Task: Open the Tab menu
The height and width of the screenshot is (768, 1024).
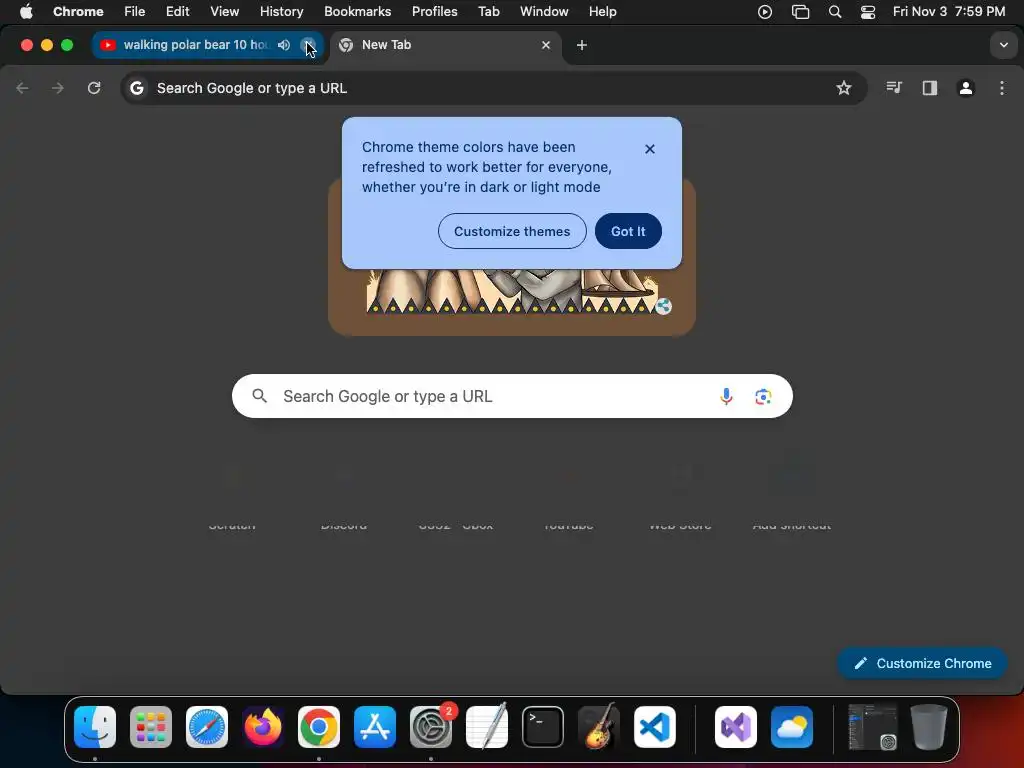Action: pos(488,12)
